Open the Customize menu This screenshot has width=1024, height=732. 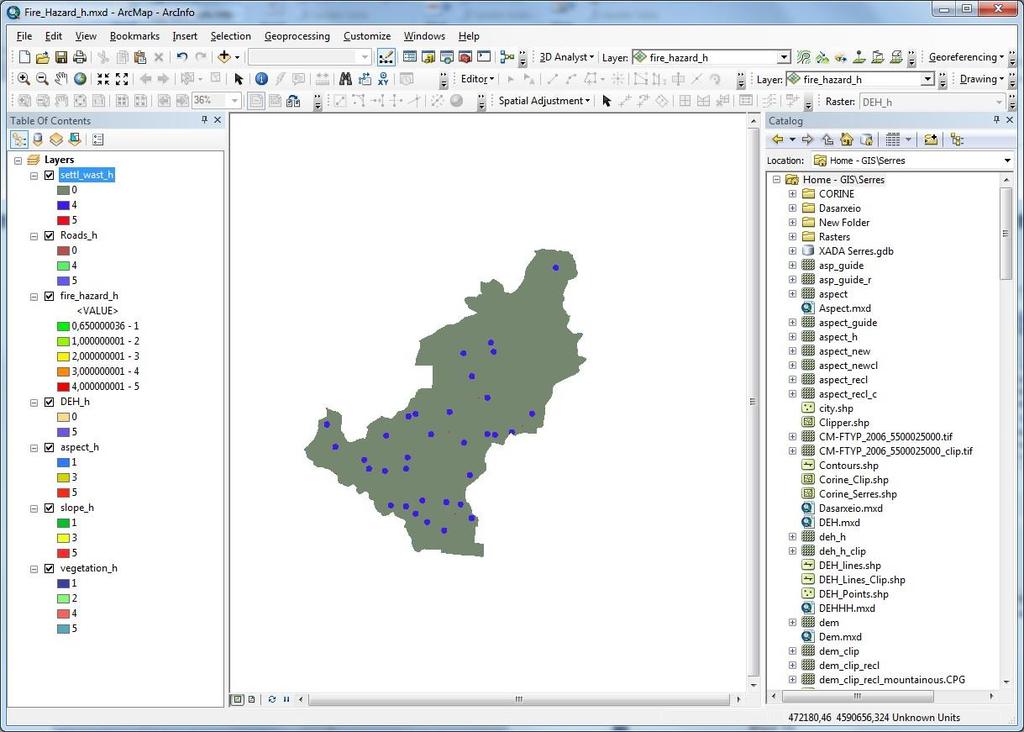pyautogui.click(x=367, y=36)
